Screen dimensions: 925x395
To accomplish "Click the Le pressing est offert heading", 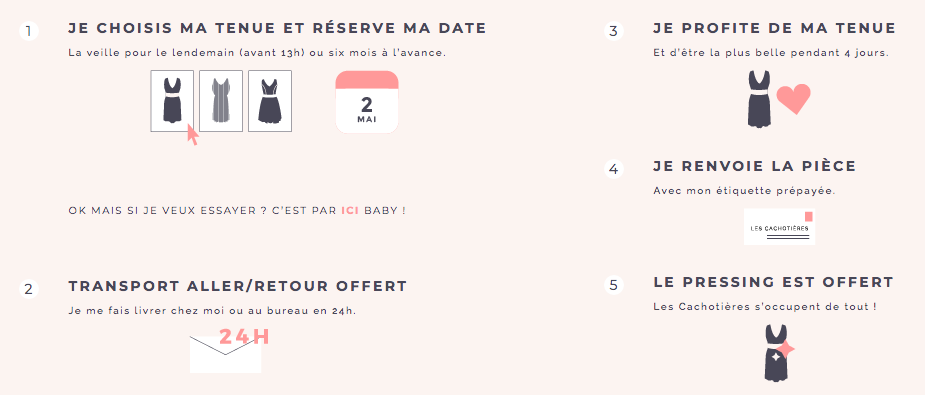I will point(773,282).
